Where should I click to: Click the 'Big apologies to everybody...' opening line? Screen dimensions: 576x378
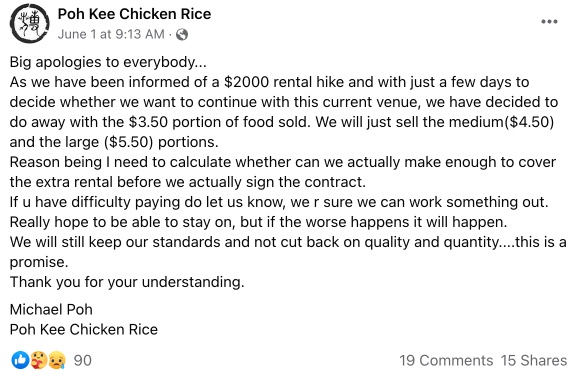point(108,62)
